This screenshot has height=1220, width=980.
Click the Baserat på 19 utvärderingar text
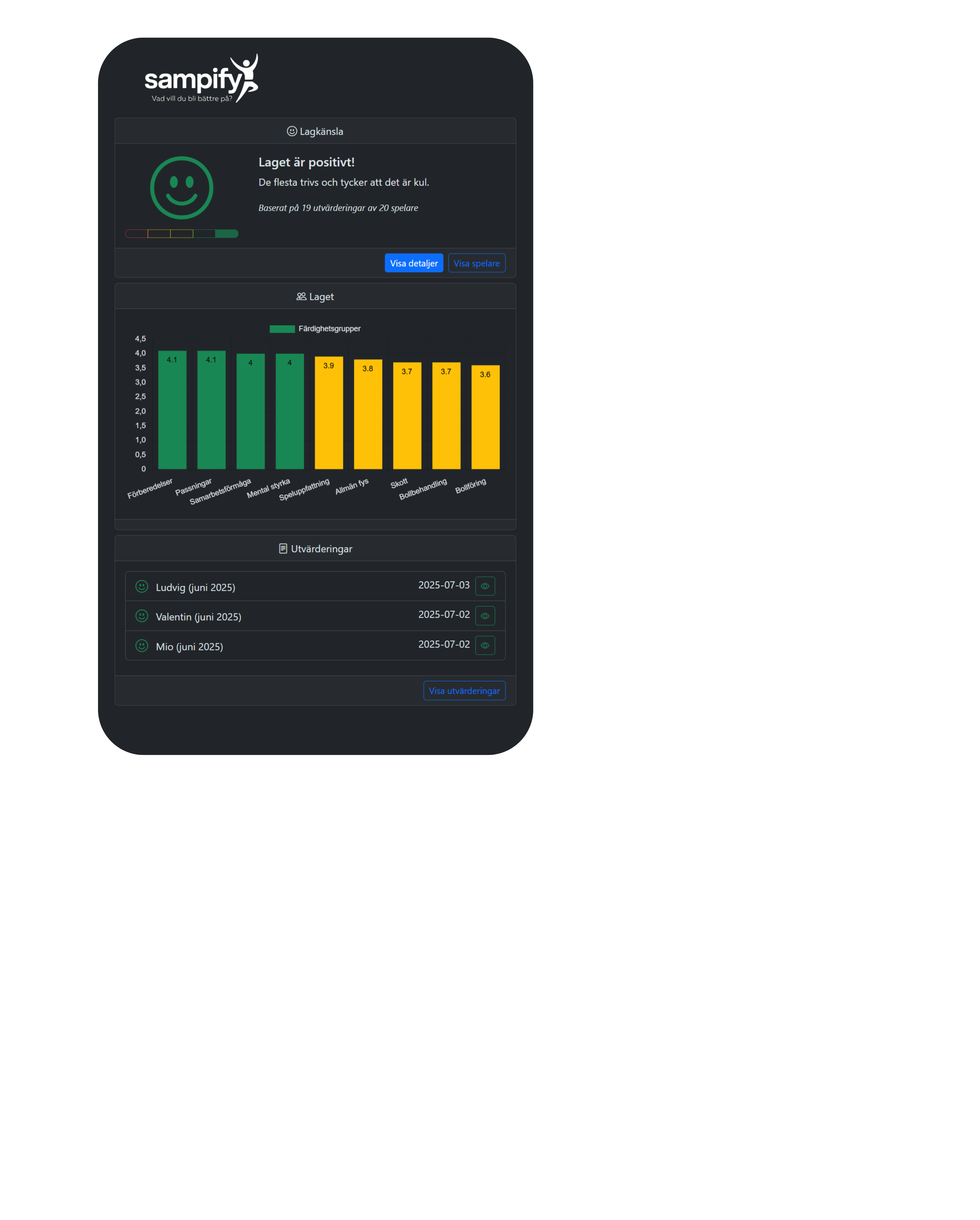[x=338, y=208]
